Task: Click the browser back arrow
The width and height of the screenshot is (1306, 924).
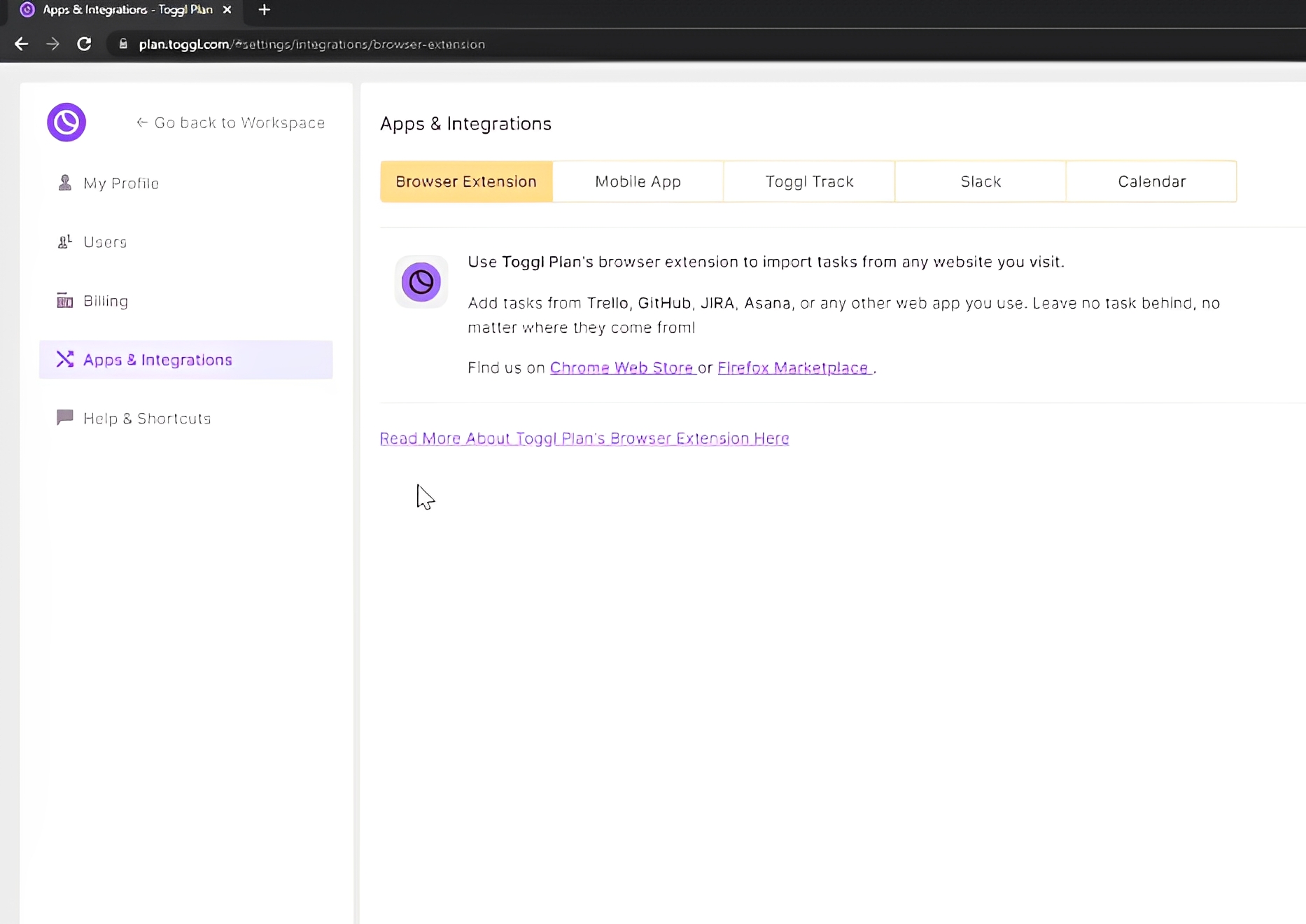Action: tap(22, 44)
